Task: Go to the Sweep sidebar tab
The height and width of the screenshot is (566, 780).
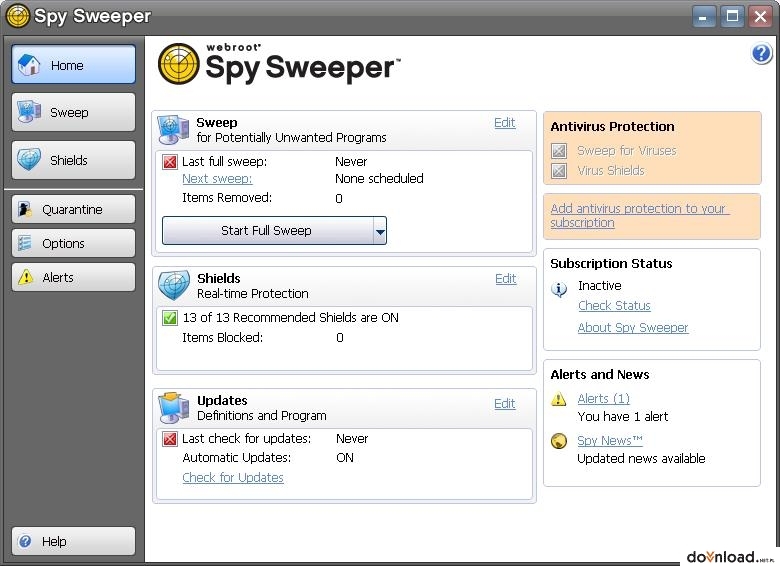Action: click(x=74, y=112)
